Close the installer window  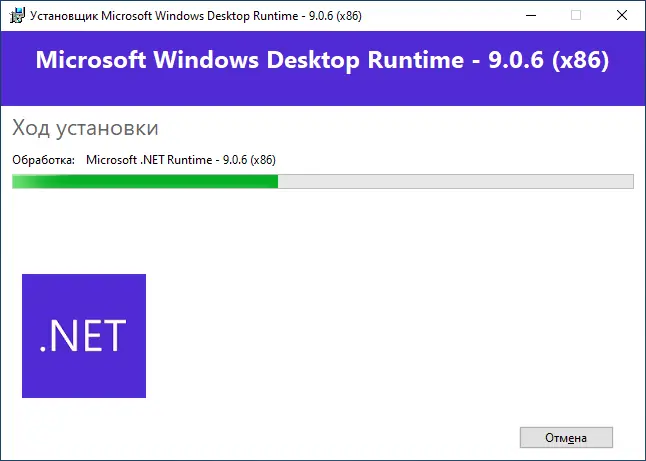click(622, 16)
